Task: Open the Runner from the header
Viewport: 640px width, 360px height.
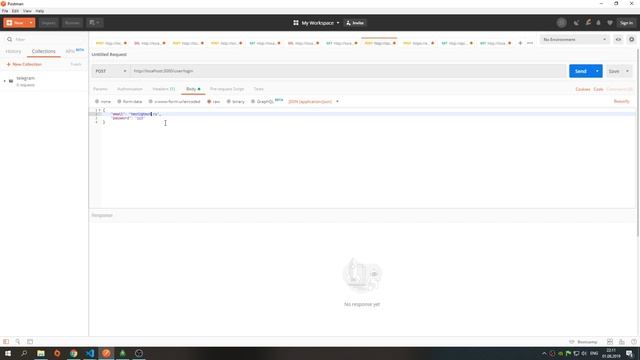Action: click(x=72, y=23)
